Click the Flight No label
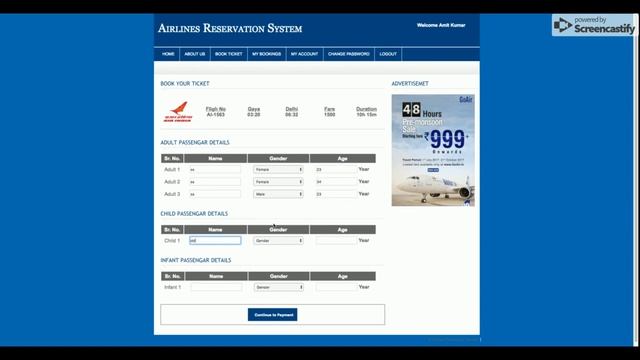The width and height of the screenshot is (640, 360). pos(216,109)
